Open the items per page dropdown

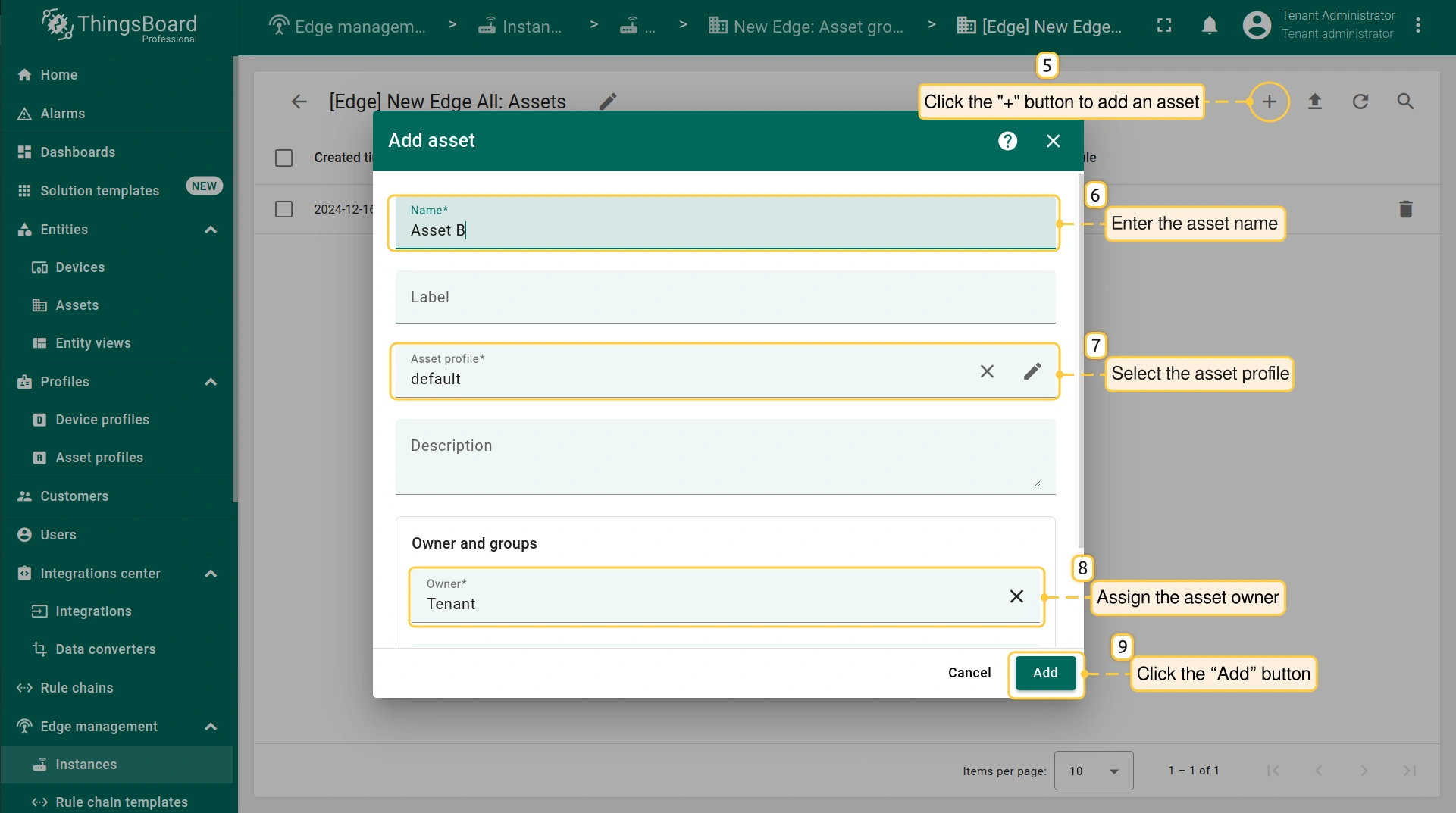coord(1093,771)
